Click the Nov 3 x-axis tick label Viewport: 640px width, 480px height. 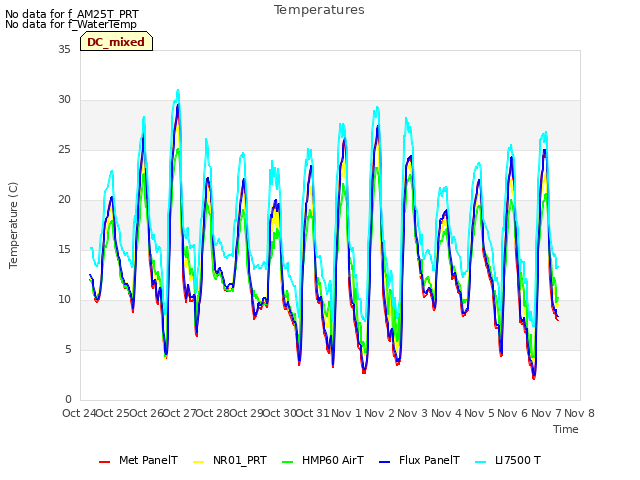pos(413,413)
